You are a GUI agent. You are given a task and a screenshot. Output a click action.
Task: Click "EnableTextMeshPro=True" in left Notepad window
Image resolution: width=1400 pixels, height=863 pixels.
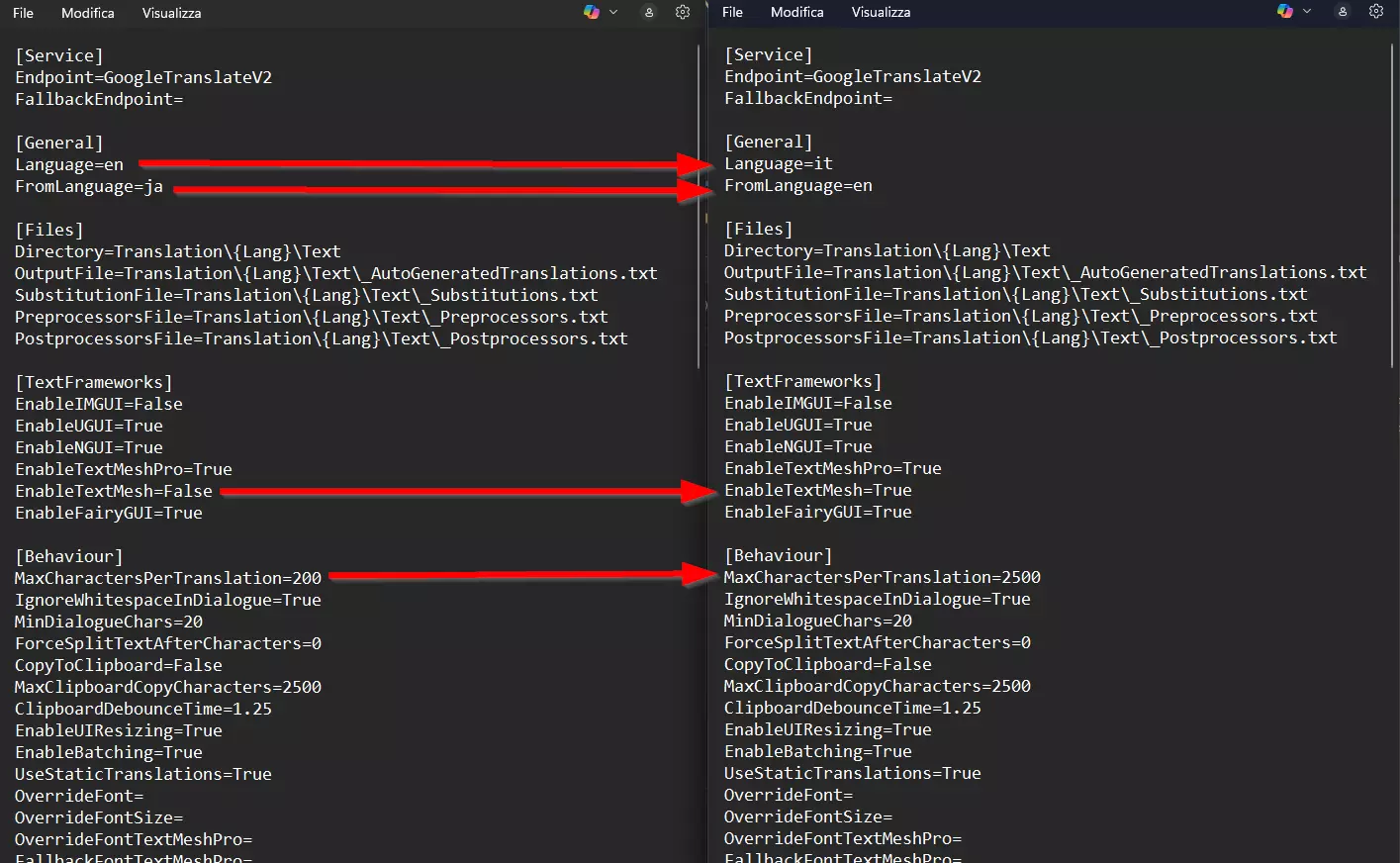click(x=124, y=469)
